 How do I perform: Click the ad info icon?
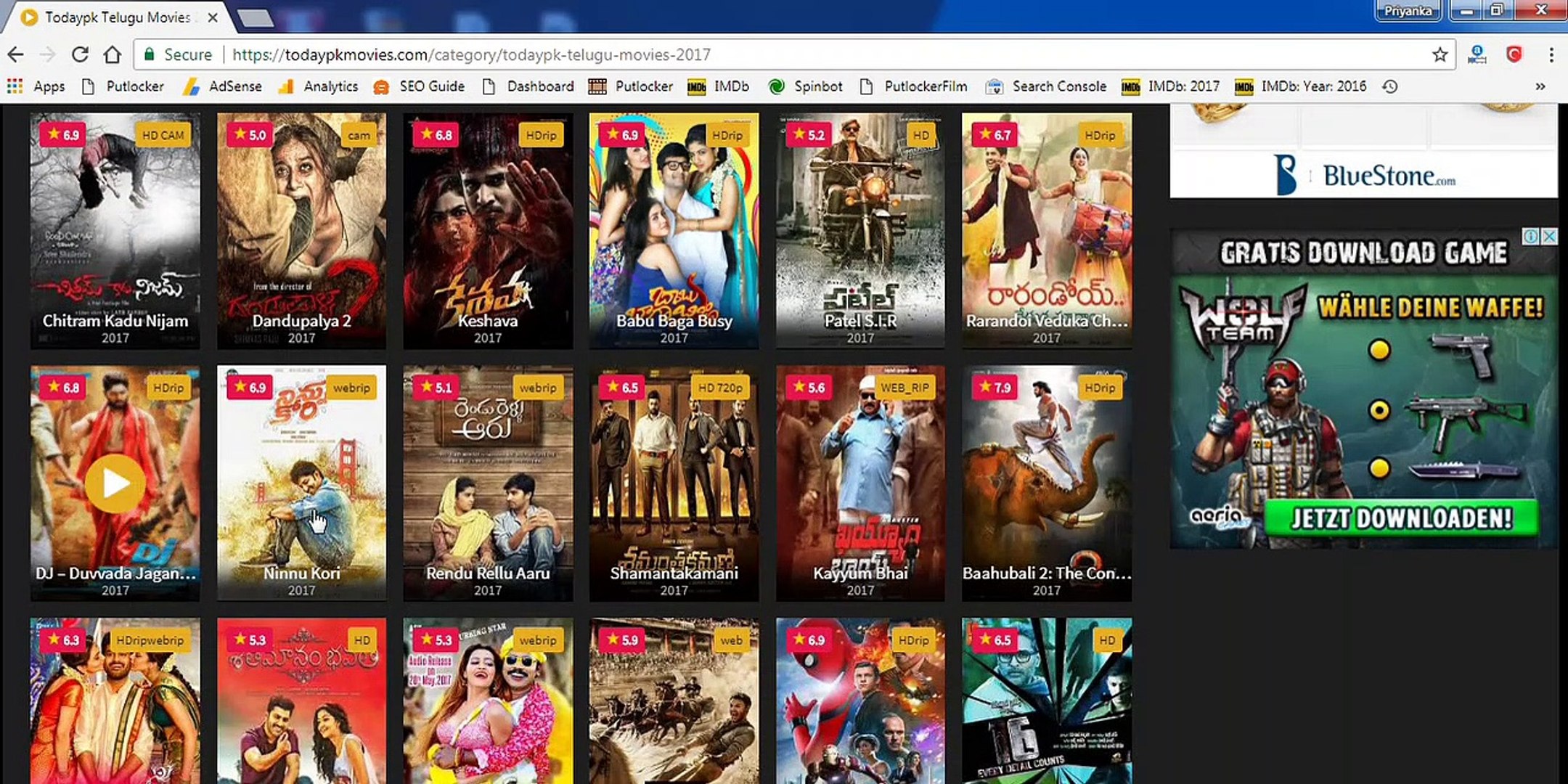pos(1530,237)
